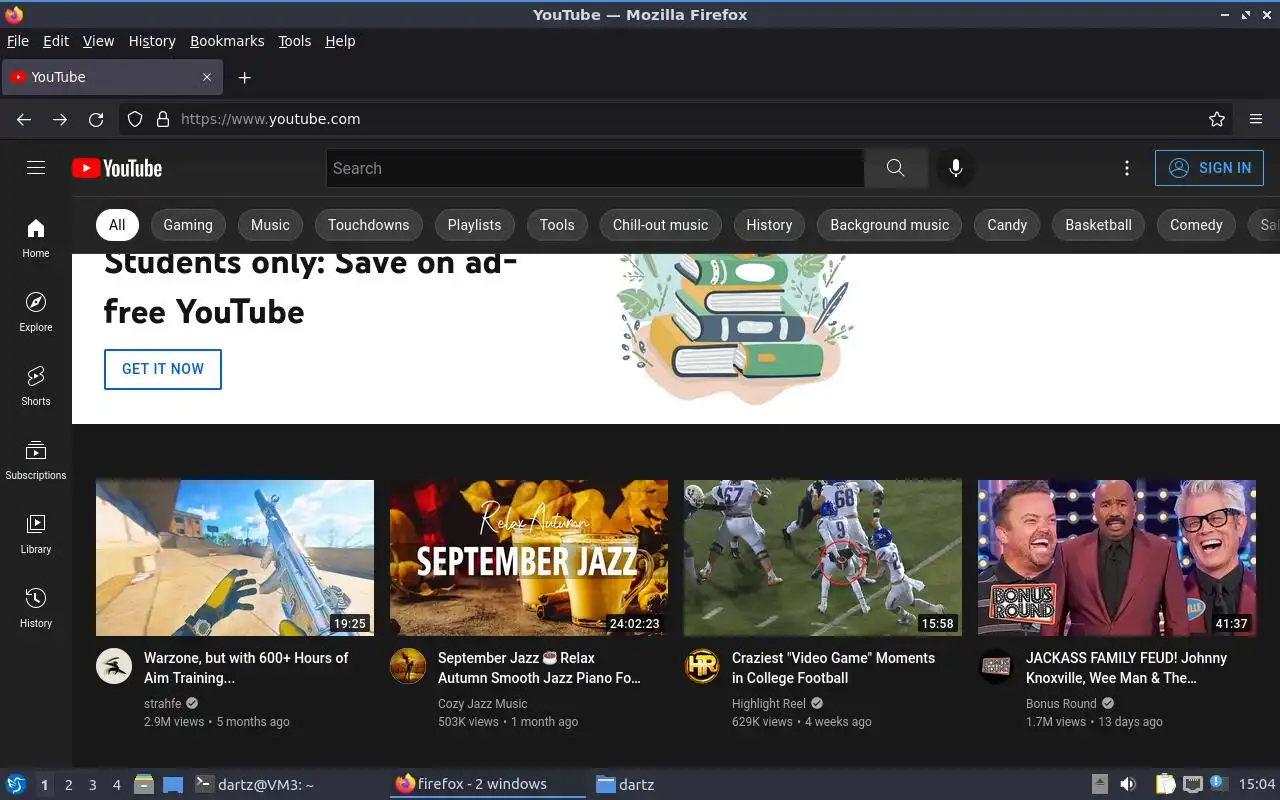Open the taskbar start menu icon
This screenshot has height=800, width=1280.
(x=15, y=784)
